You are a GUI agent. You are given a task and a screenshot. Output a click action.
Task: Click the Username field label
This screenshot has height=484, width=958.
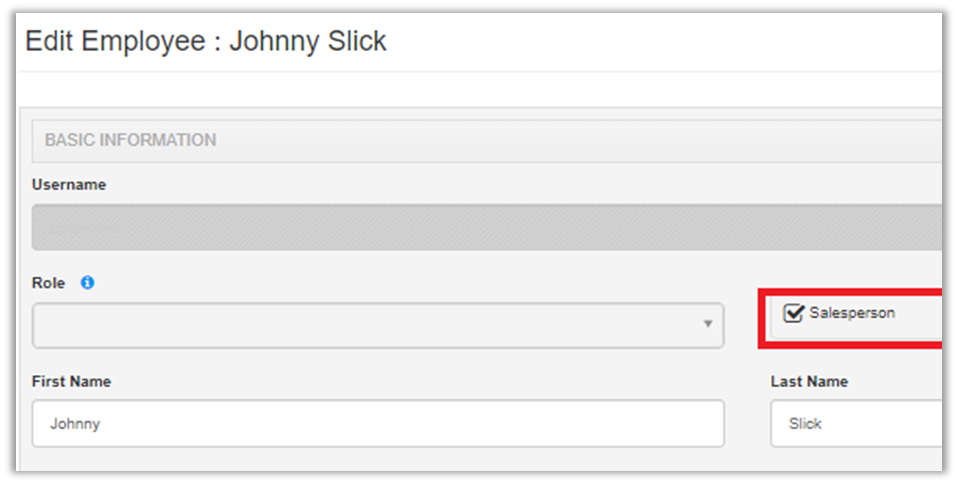tap(69, 185)
